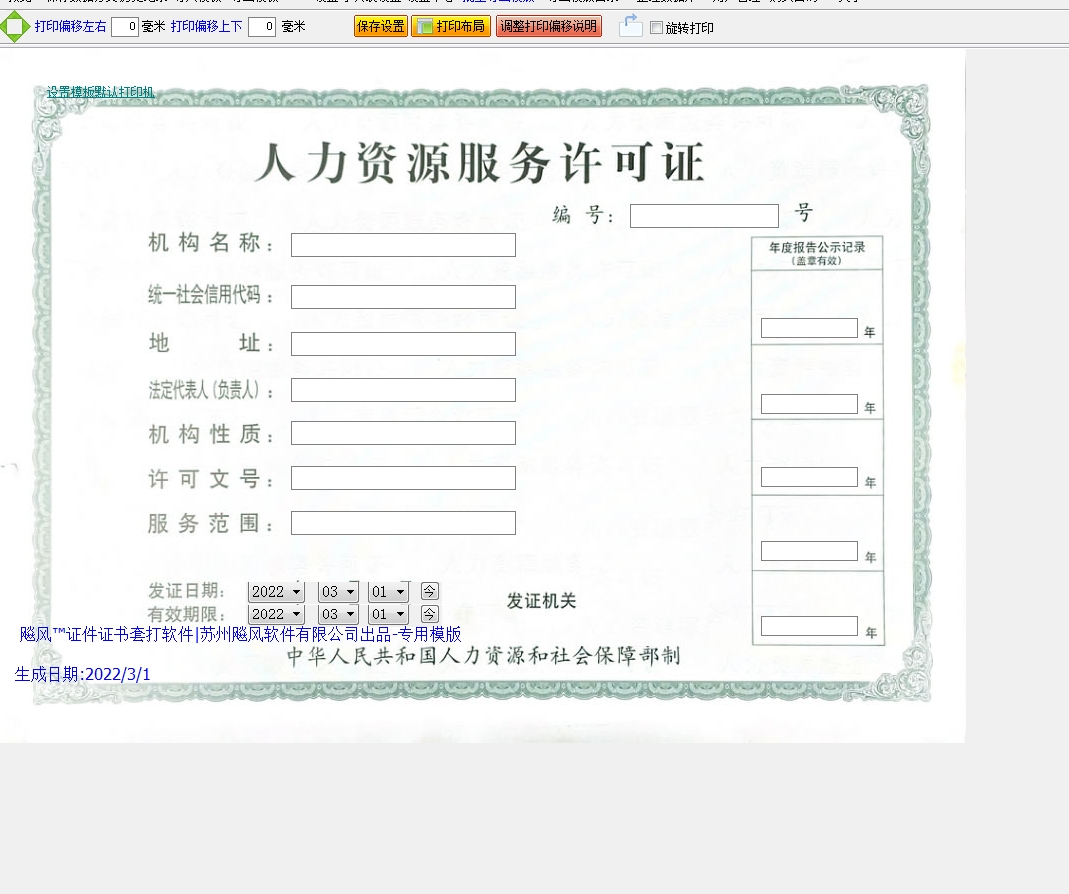The image size is (1069, 894).
Task: Open the 发证日期 year dropdown
Action: click(x=276, y=592)
